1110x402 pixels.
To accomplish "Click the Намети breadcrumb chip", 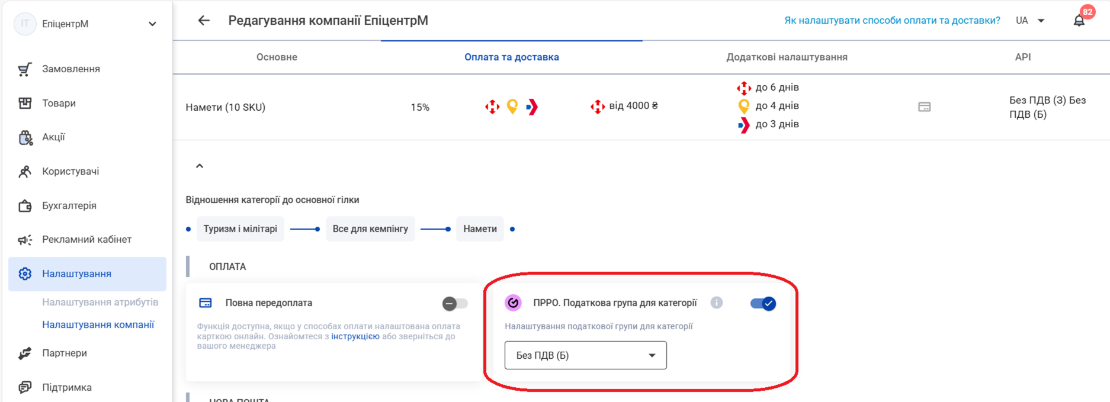I will (480, 229).
